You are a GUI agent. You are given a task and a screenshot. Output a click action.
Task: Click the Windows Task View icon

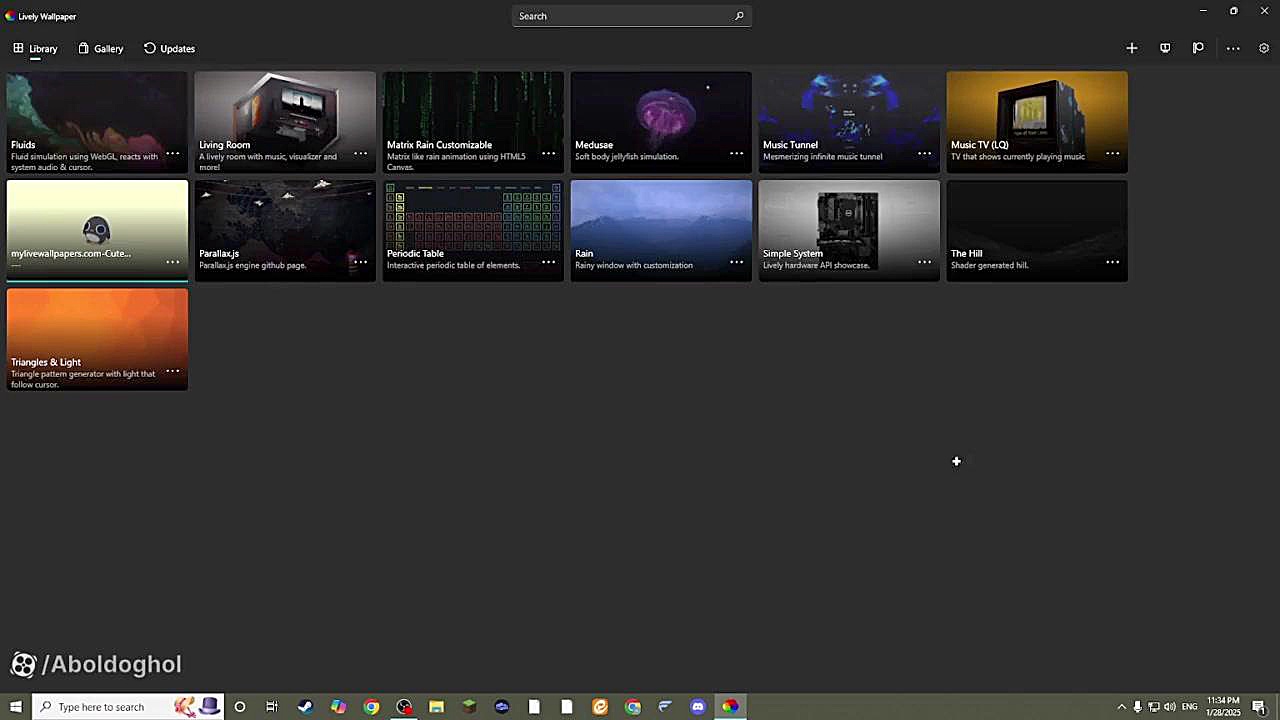[x=272, y=707]
